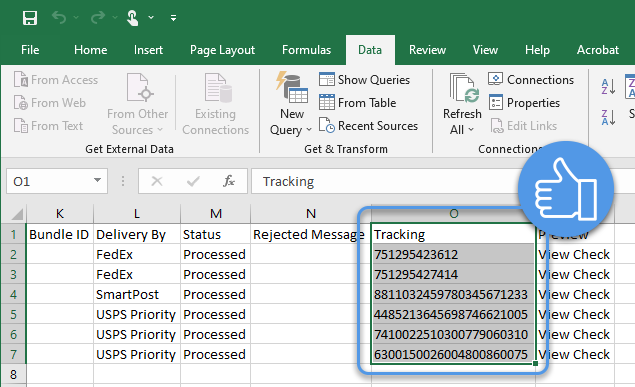Switch to the View tab

pos(485,50)
